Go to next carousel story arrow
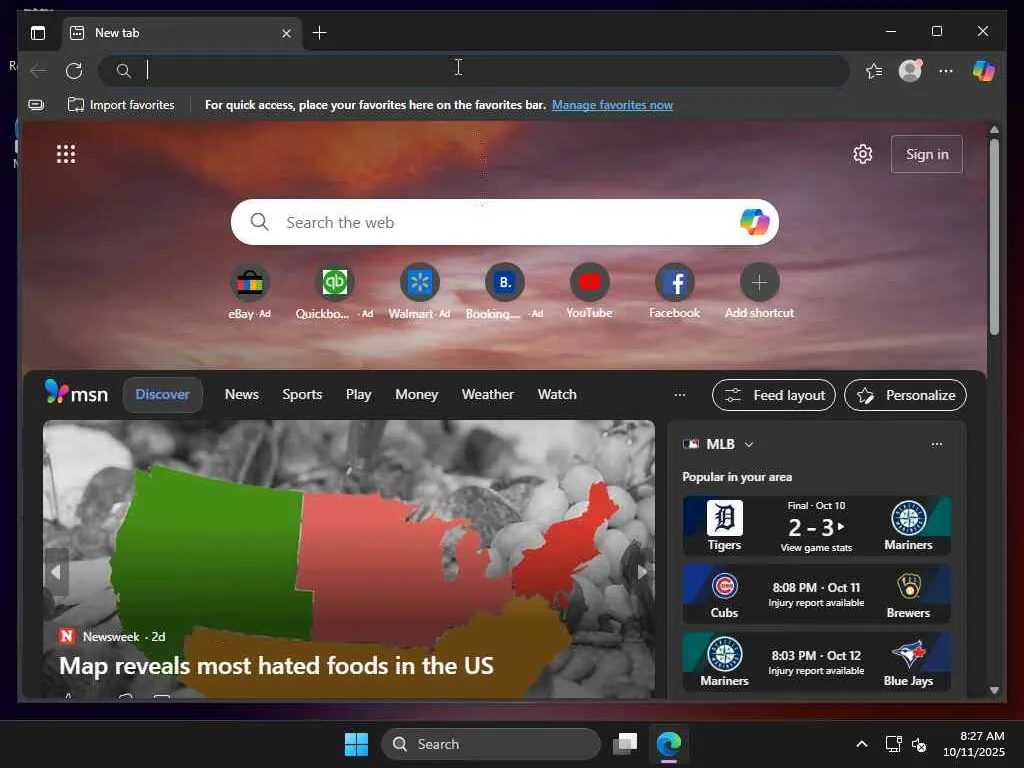Viewport: 1024px width, 768px height. point(642,572)
